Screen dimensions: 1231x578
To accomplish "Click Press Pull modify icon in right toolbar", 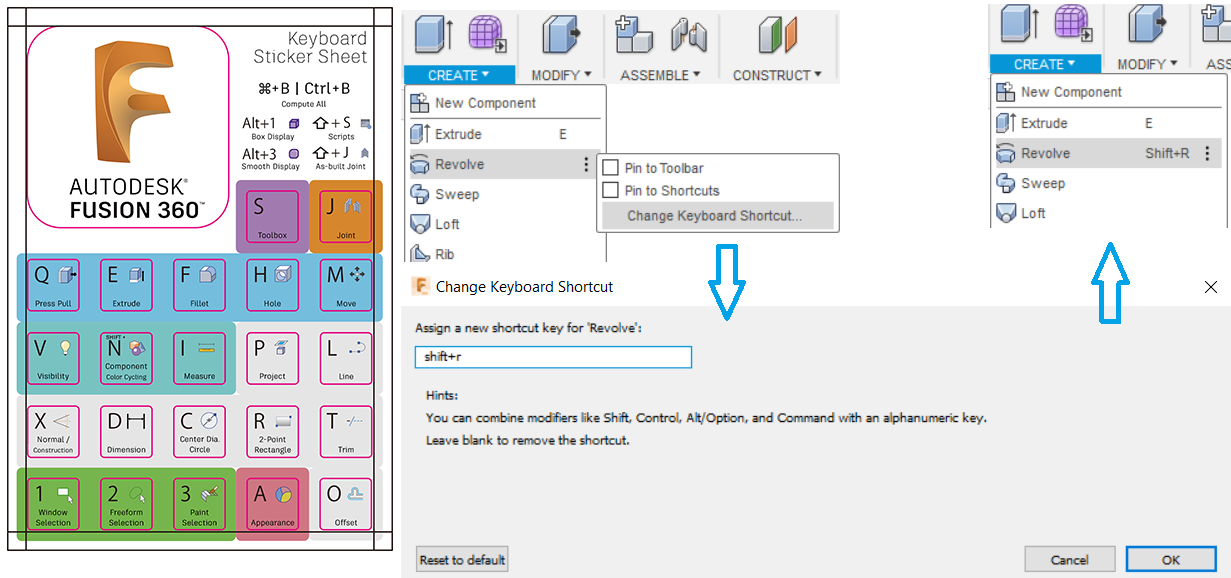I will tap(1147, 24).
